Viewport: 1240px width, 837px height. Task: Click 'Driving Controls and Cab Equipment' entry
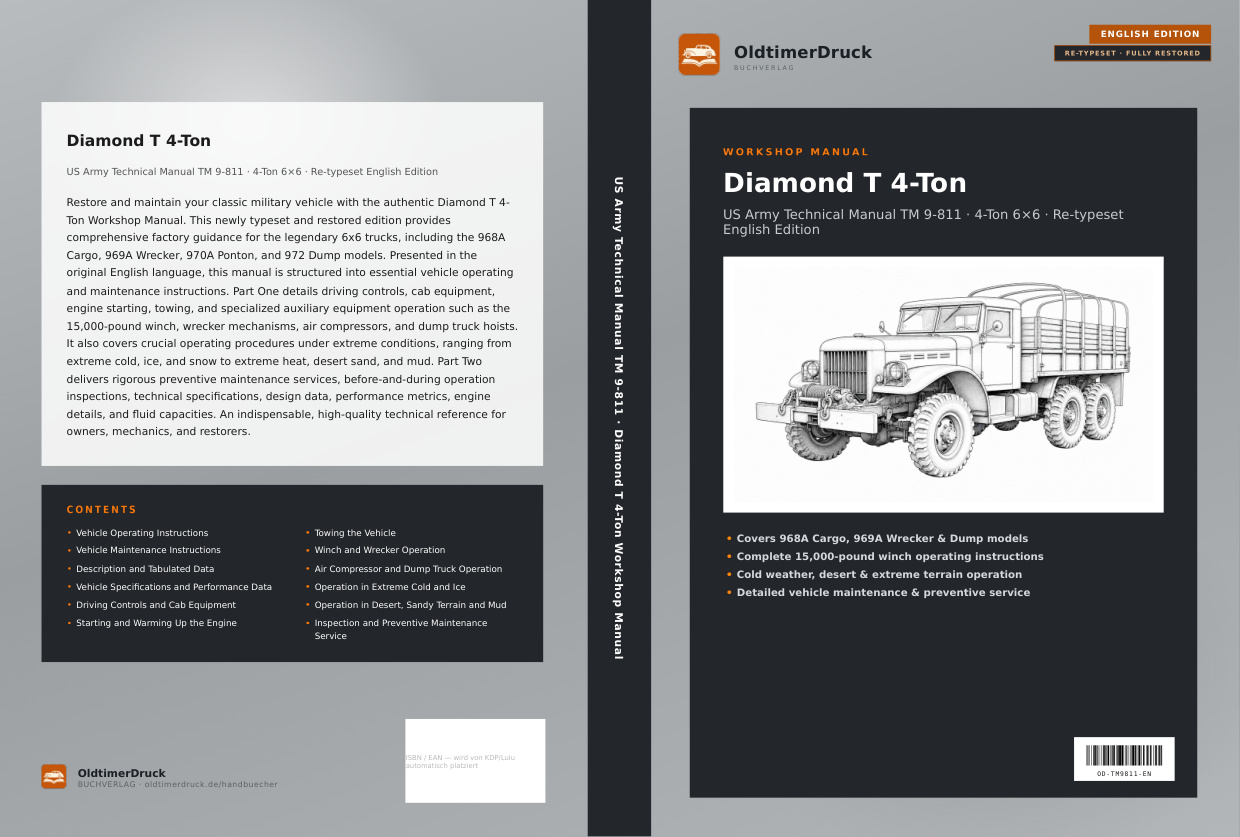click(x=156, y=605)
